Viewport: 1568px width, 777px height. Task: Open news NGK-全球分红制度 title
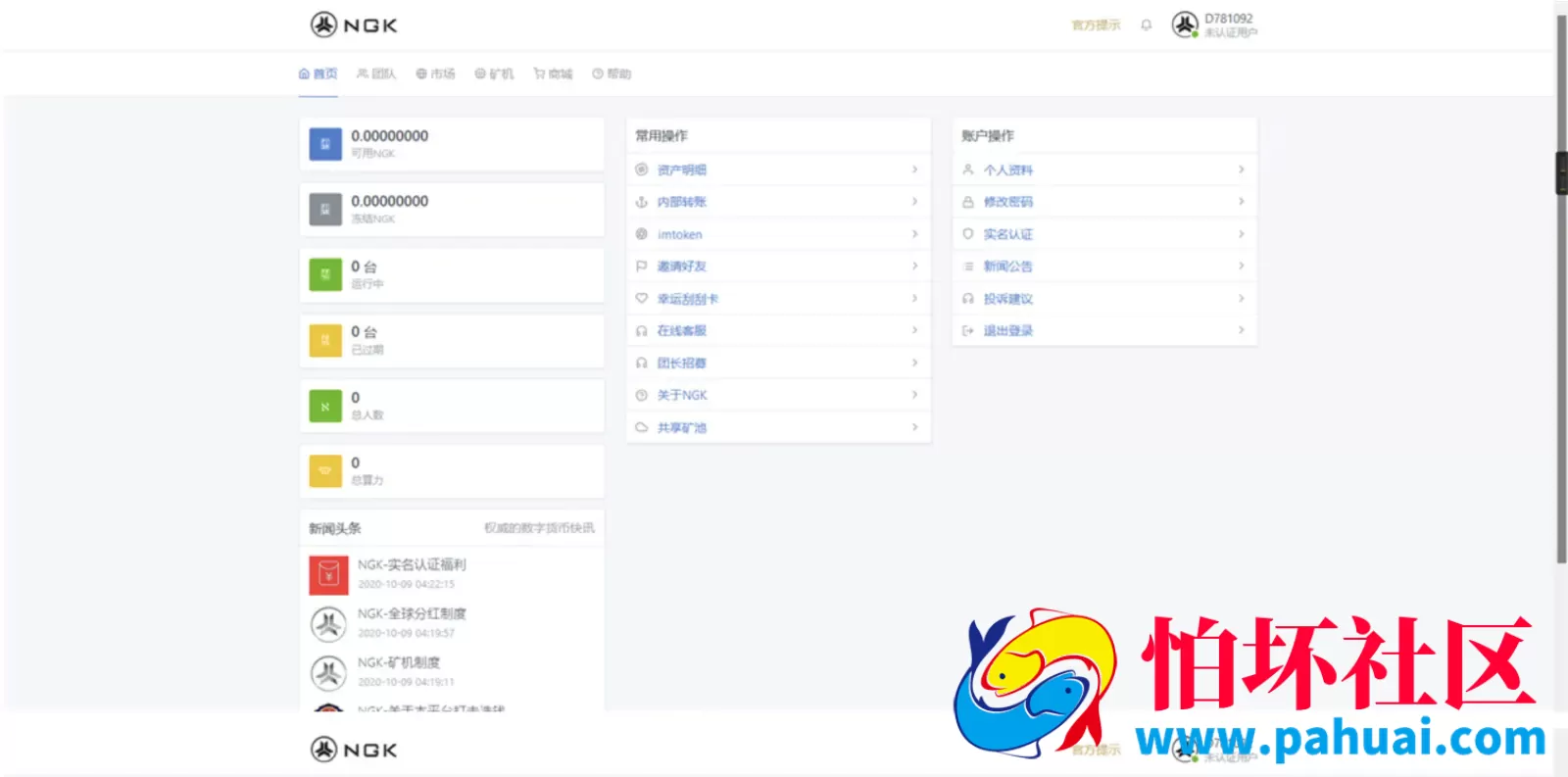(412, 613)
